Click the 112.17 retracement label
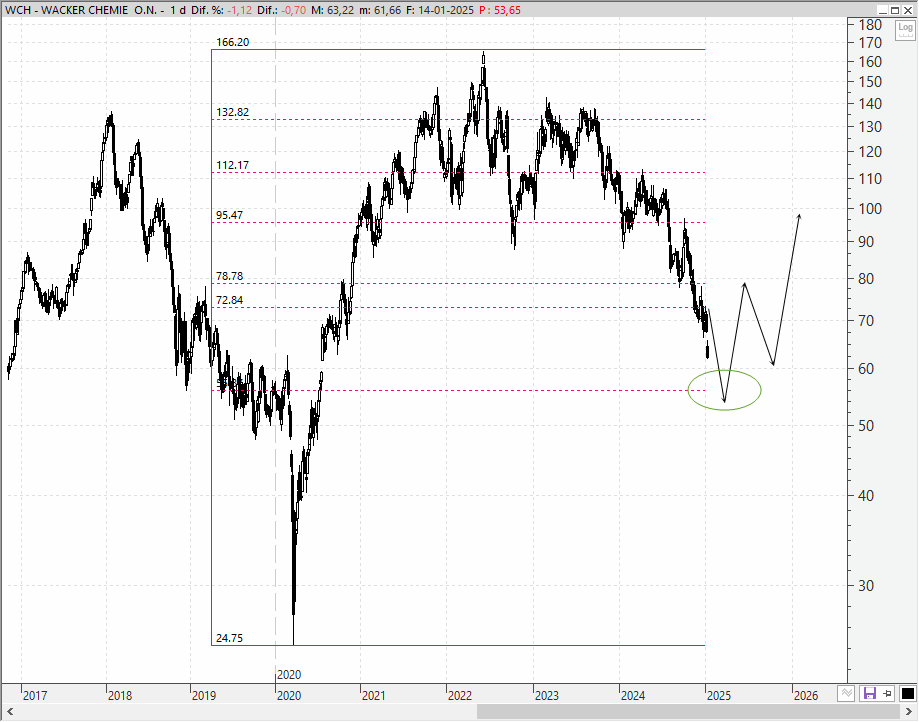 point(233,165)
